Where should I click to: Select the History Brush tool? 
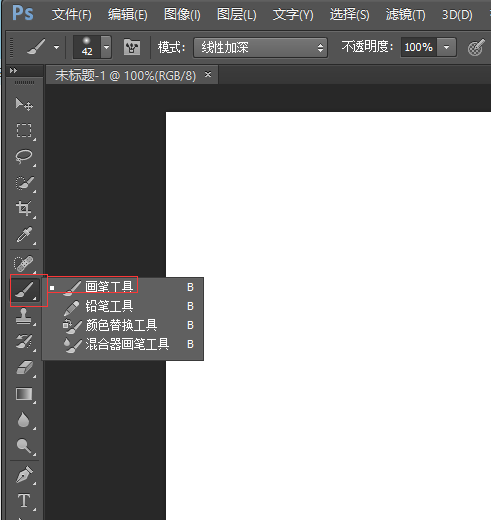tap(24, 342)
